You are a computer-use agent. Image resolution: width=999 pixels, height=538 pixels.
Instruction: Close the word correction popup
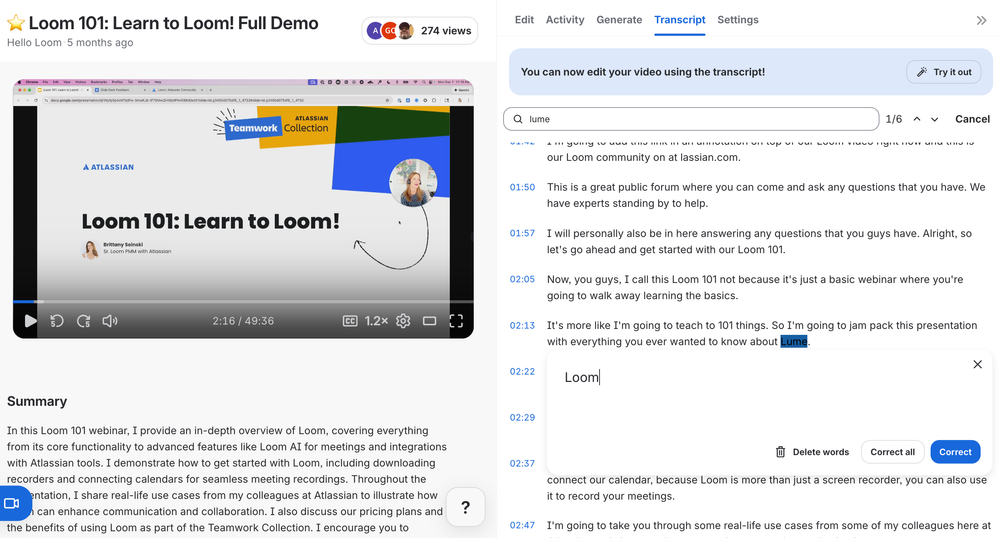coord(977,365)
